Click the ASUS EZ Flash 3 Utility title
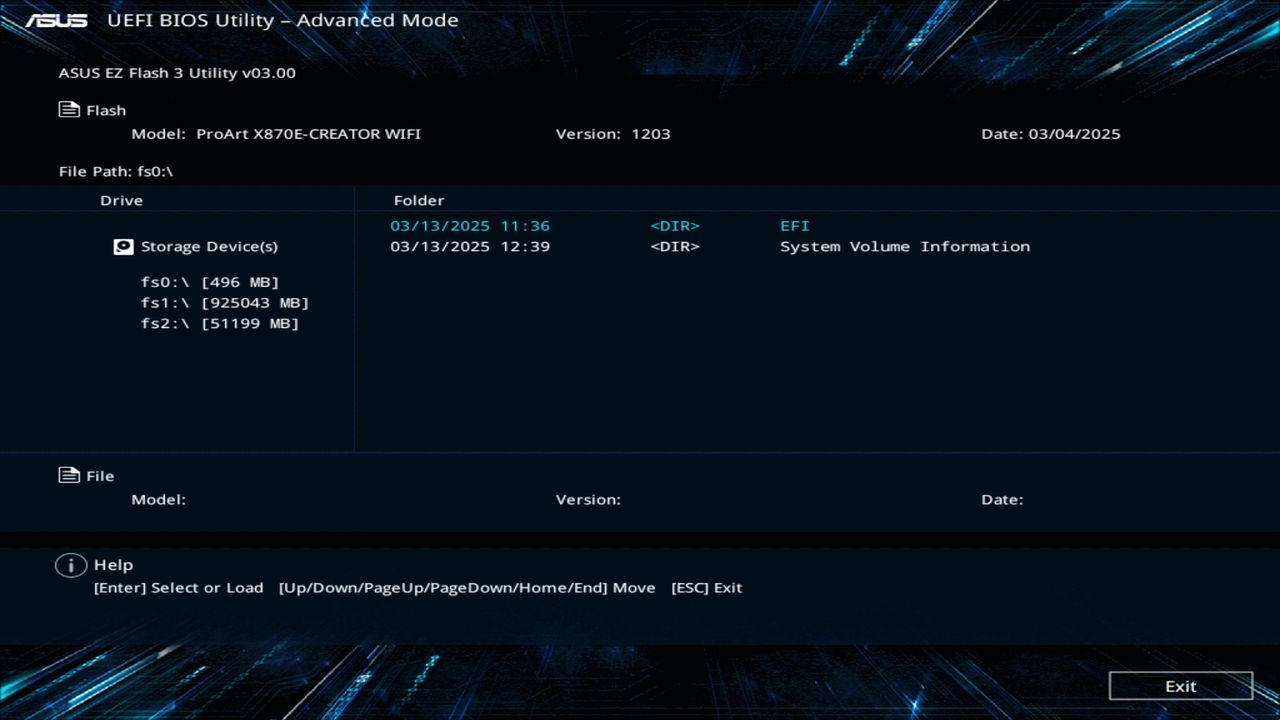1280x720 pixels. [x=177, y=73]
